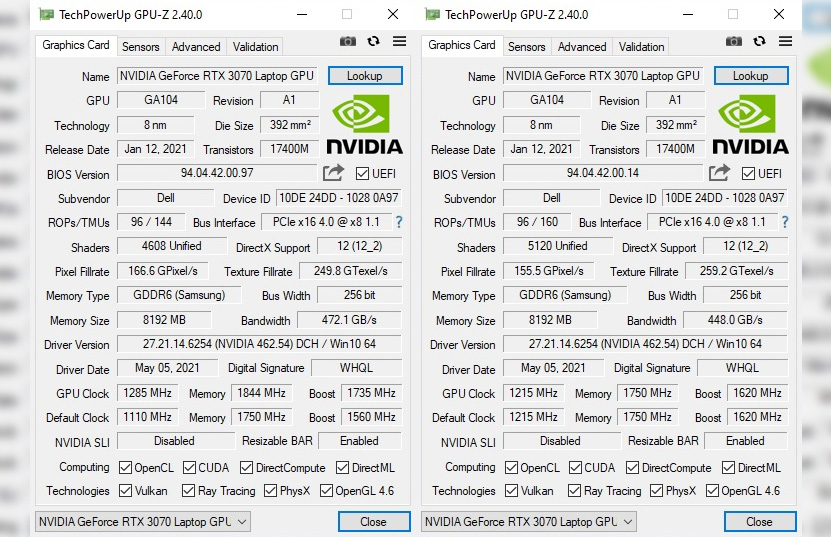
Task: Click Pixel Fillrate value 155.5 GPixel/s
Action: 549,271
